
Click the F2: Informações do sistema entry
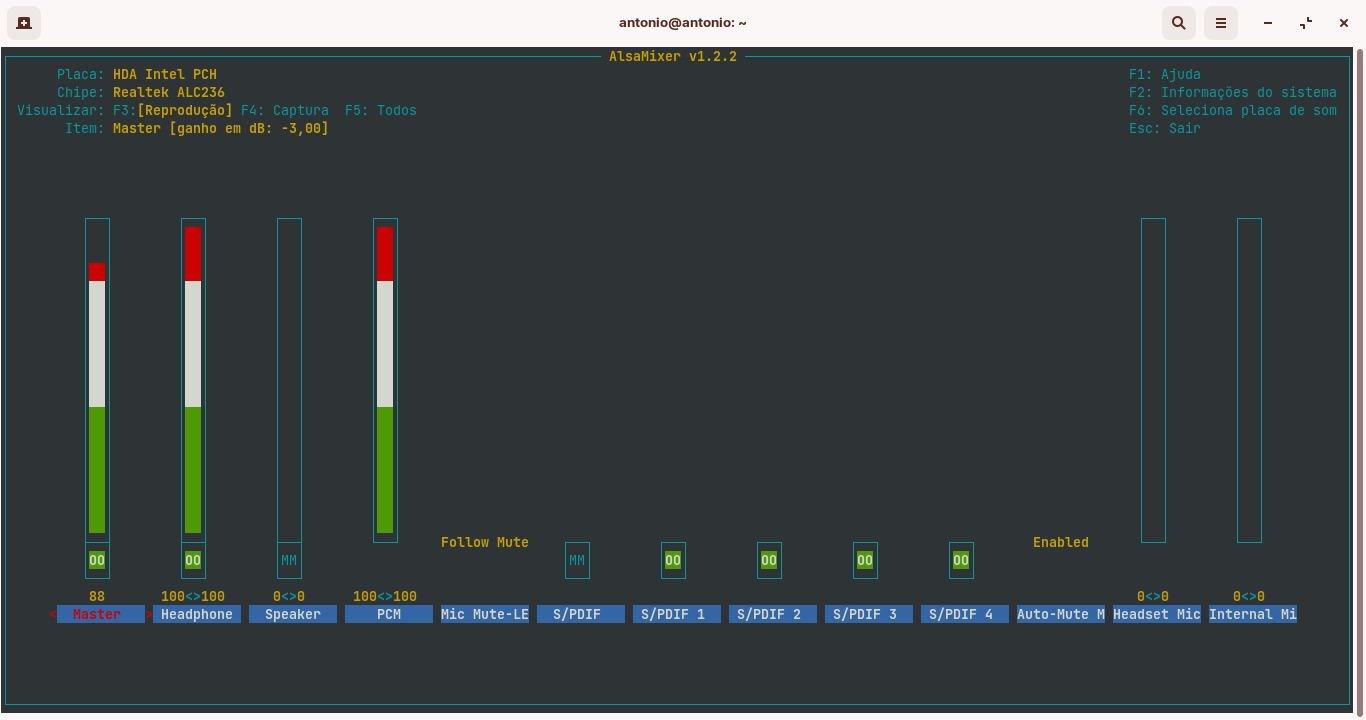click(x=1233, y=92)
